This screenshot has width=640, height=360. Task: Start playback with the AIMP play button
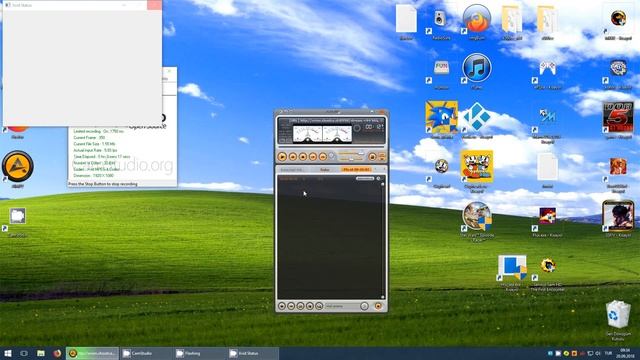(282, 157)
